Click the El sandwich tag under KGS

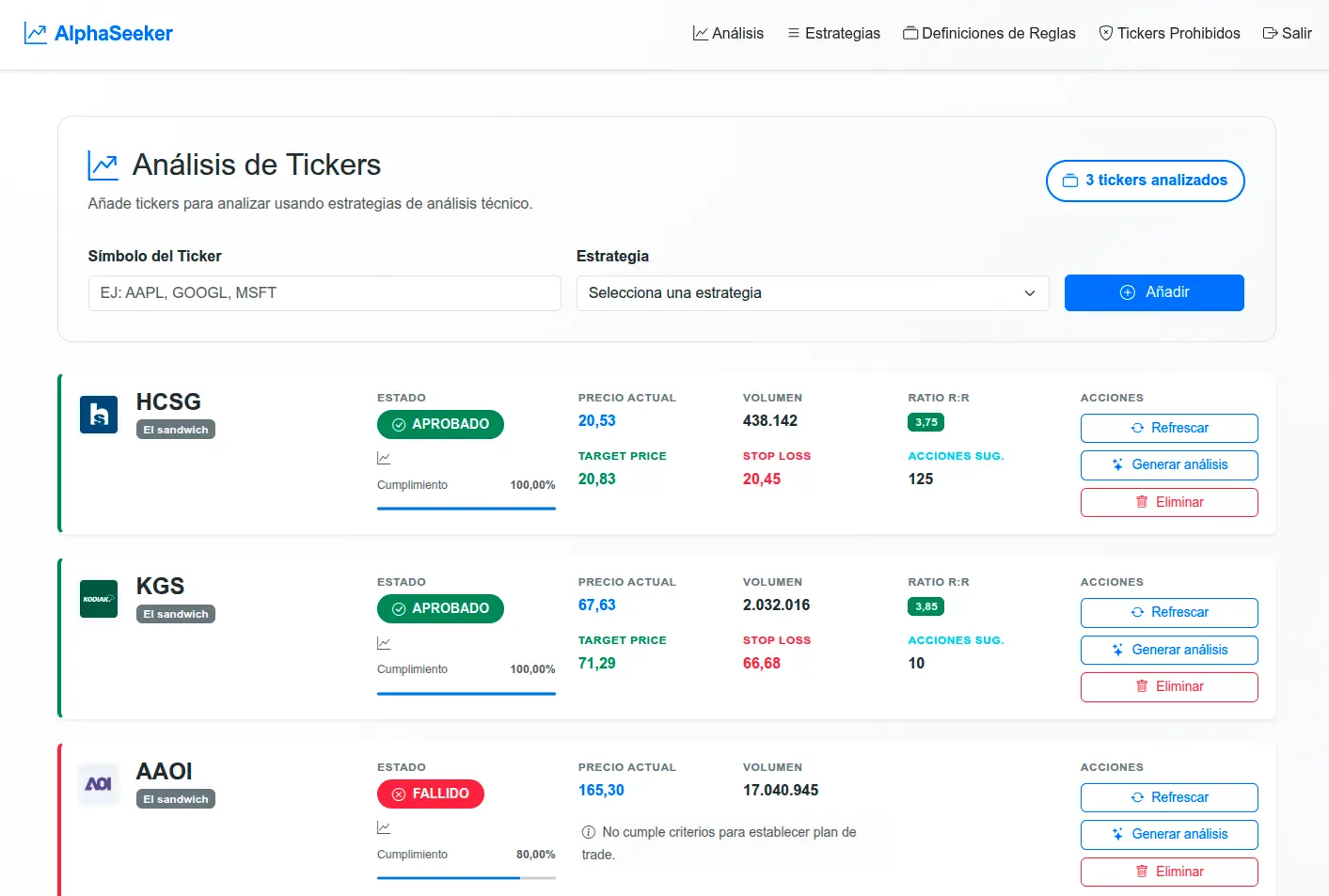coord(176,614)
